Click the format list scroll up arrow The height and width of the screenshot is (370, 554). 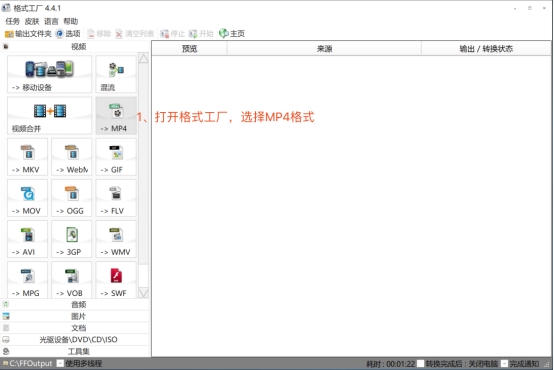143,58
